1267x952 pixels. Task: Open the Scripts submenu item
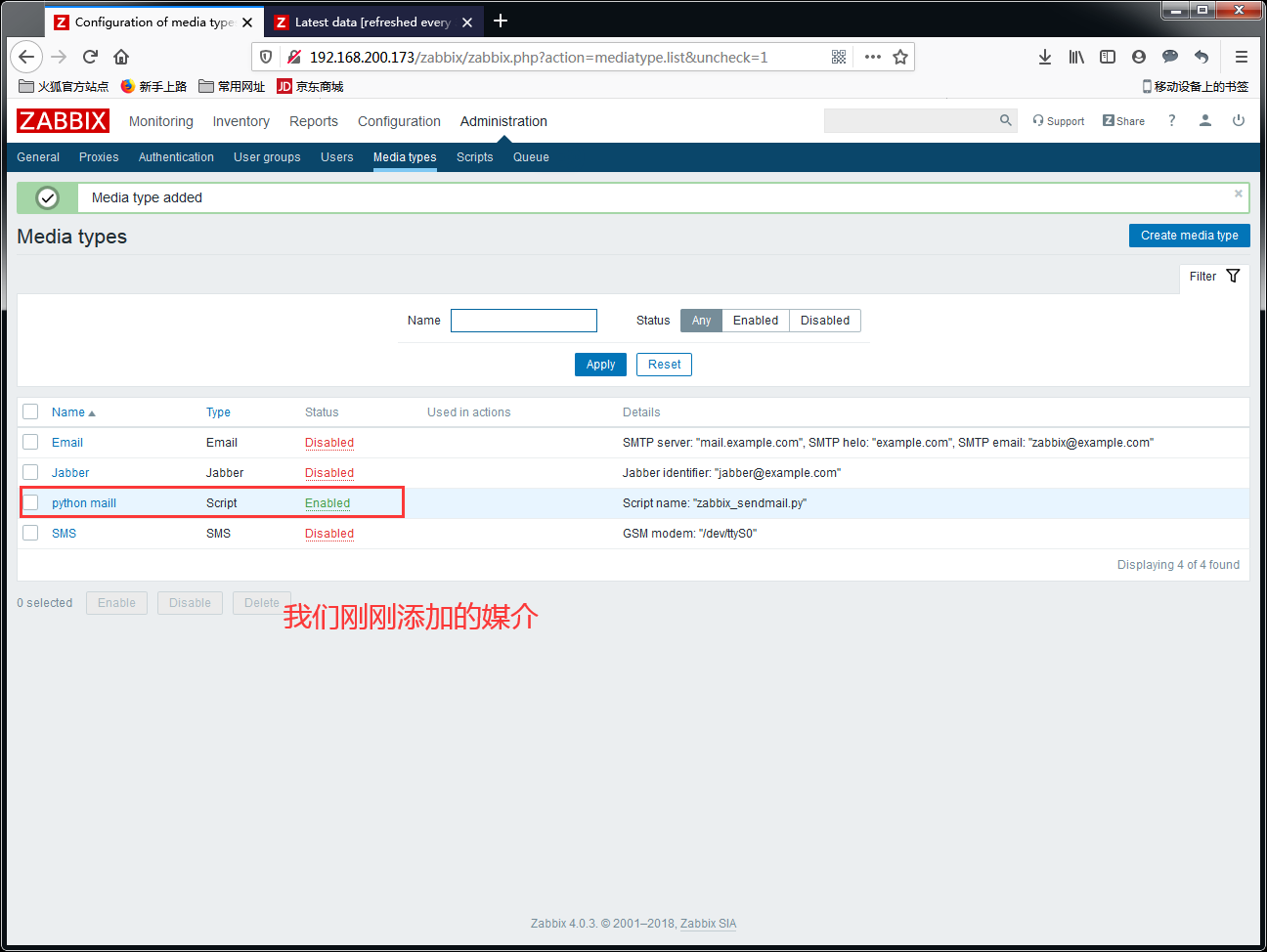[x=475, y=157]
